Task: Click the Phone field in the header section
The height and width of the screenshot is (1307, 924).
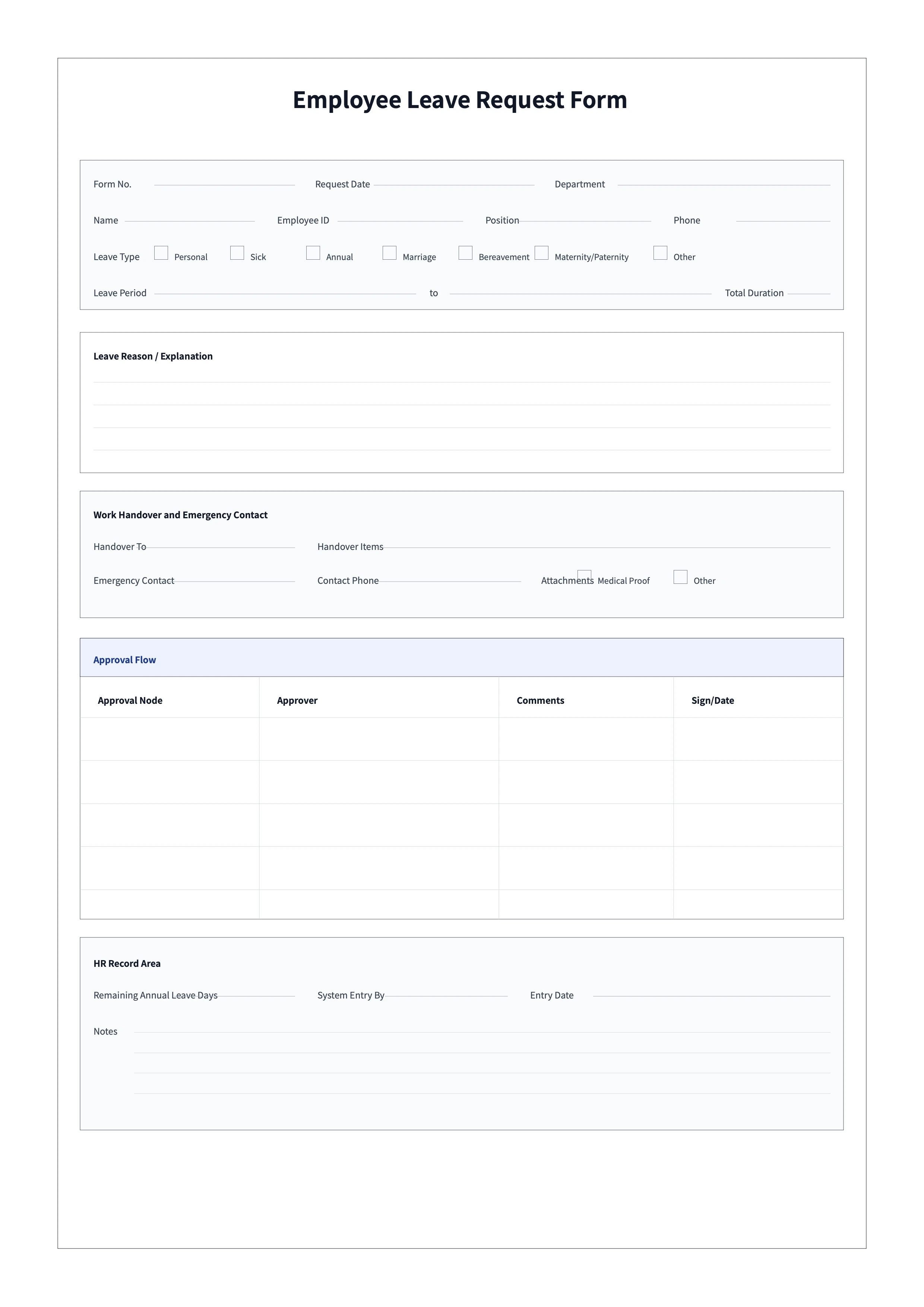Action: [x=783, y=220]
